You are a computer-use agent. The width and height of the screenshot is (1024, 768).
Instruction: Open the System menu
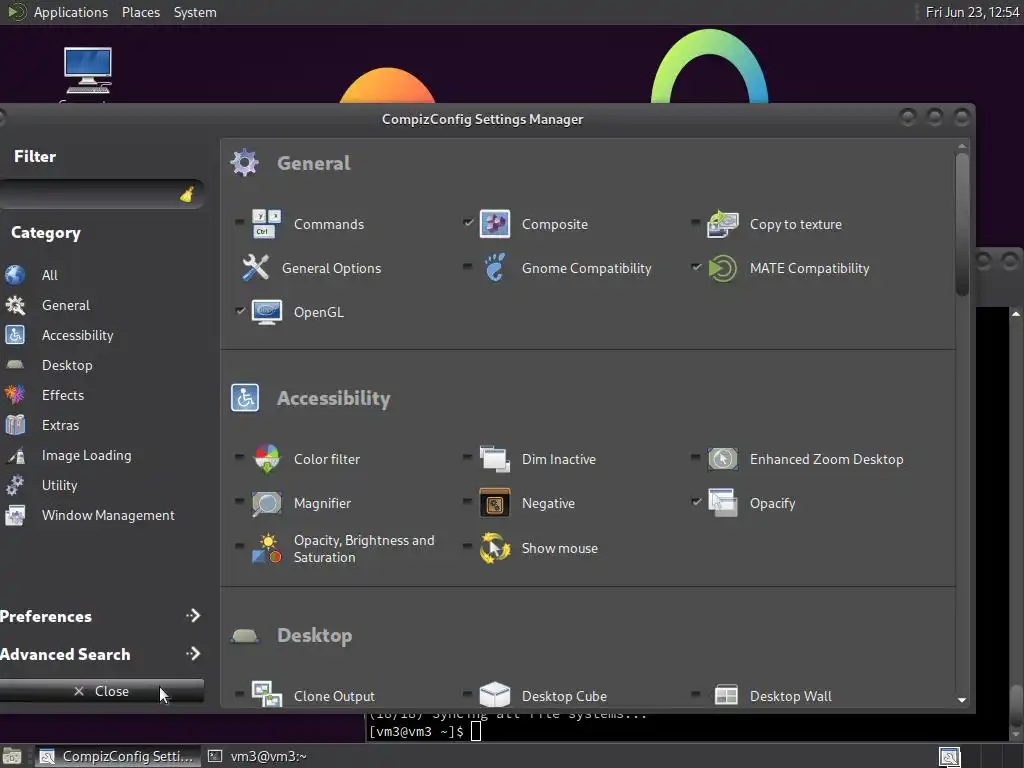[195, 12]
